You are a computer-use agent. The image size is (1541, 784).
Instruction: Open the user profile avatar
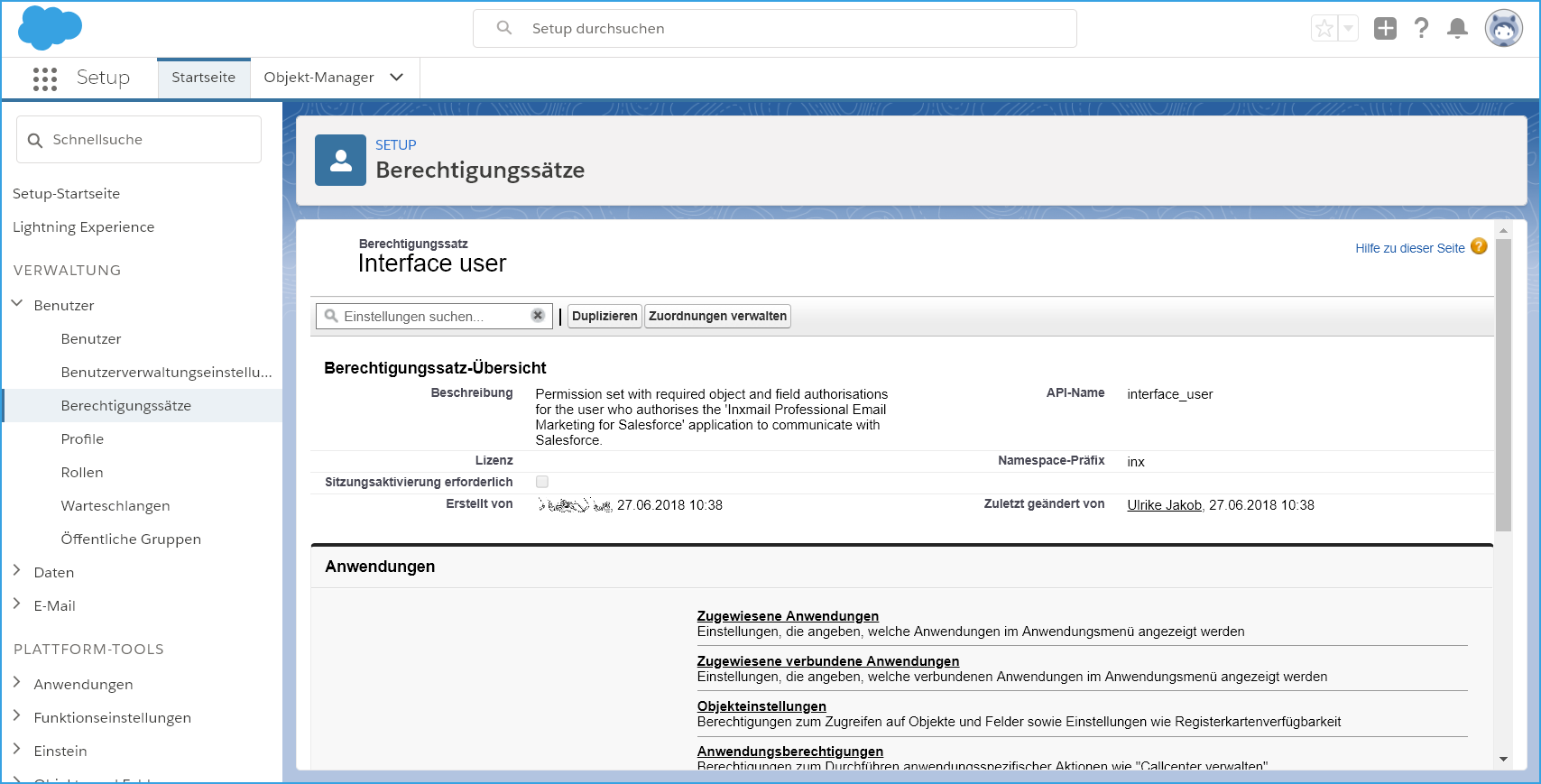click(1503, 29)
